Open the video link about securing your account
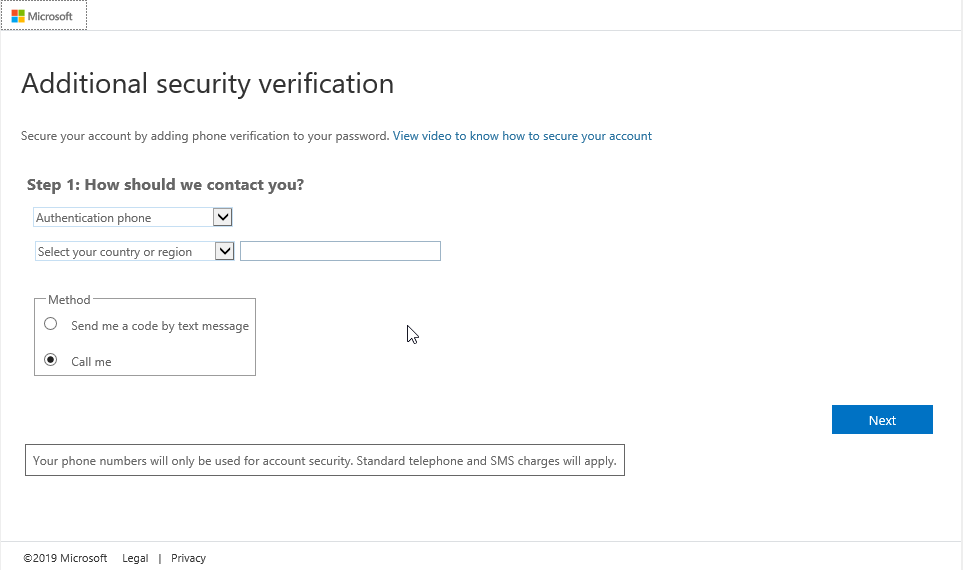 click(x=522, y=136)
